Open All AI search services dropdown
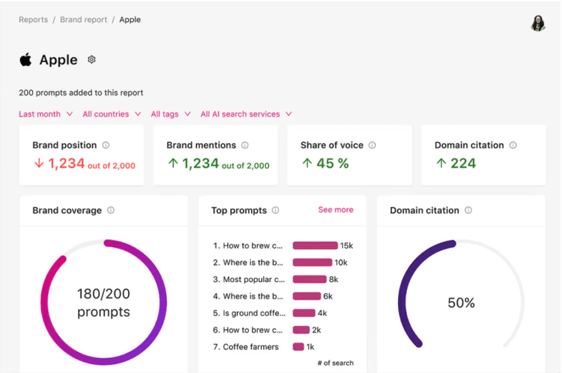This screenshot has width=562, height=373. tap(246, 114)
